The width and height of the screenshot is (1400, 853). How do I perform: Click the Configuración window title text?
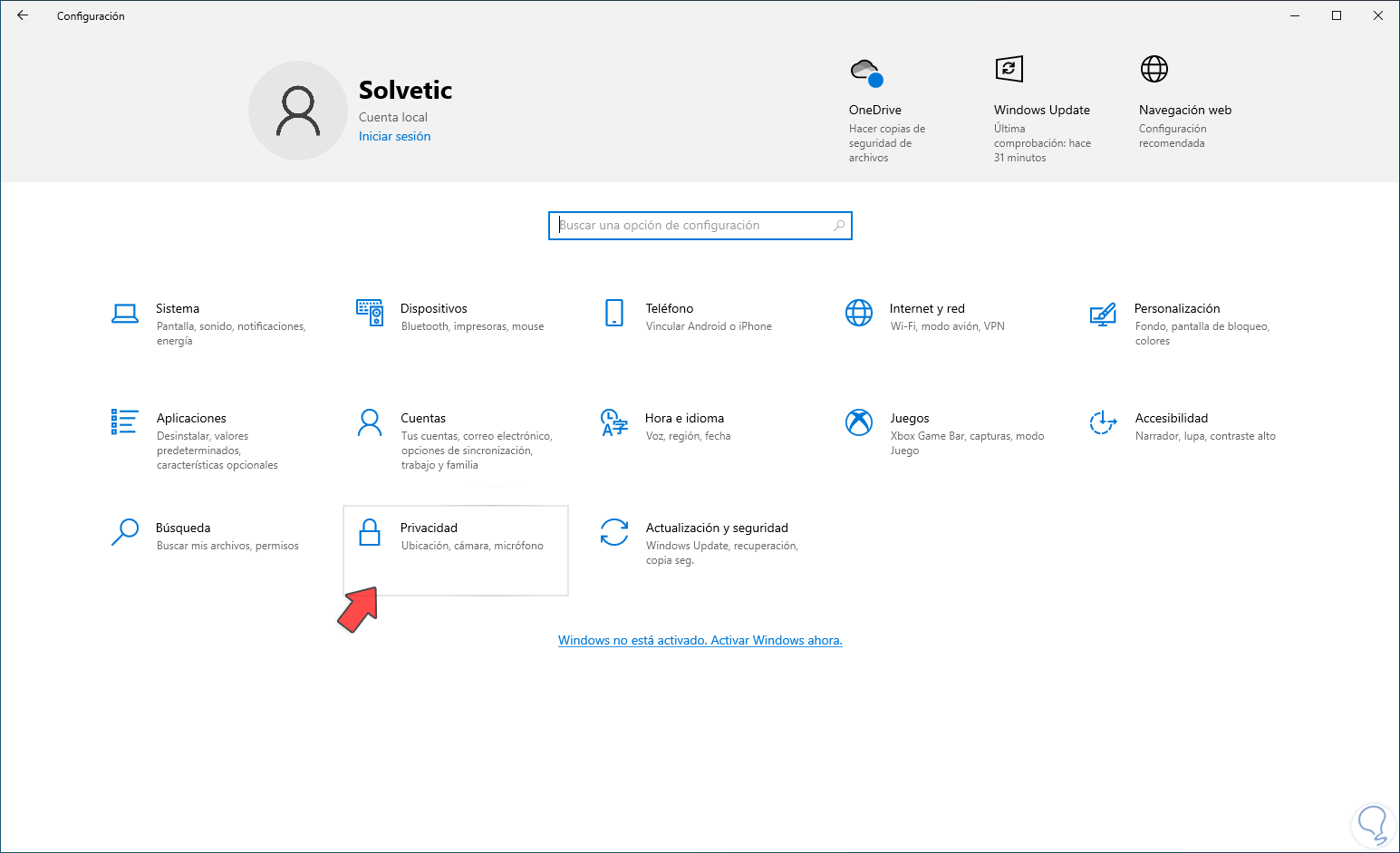[x=91, y=16]
